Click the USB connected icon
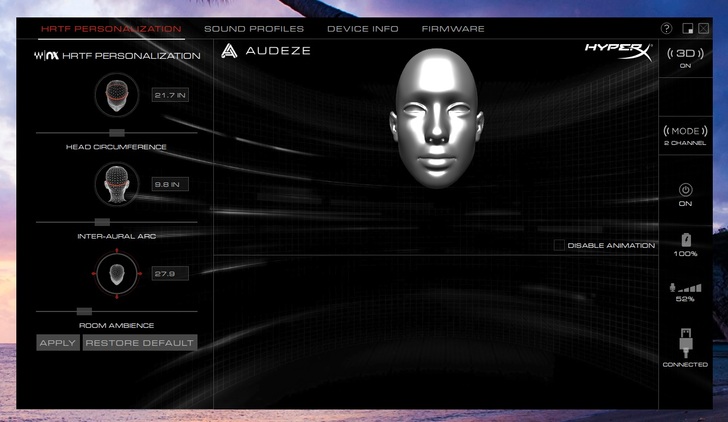The image size is (728, 422). point(685,343)
